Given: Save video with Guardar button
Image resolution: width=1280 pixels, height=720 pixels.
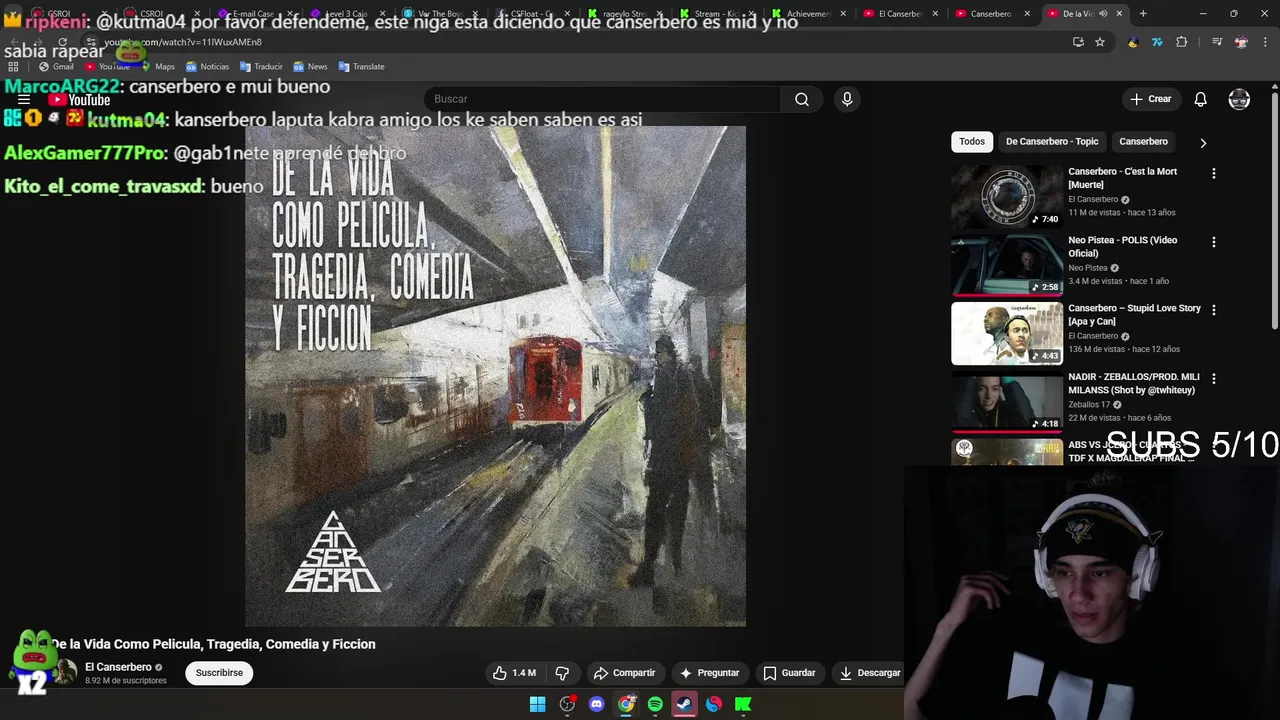Looking at the screenshot, I should [789, 673].
